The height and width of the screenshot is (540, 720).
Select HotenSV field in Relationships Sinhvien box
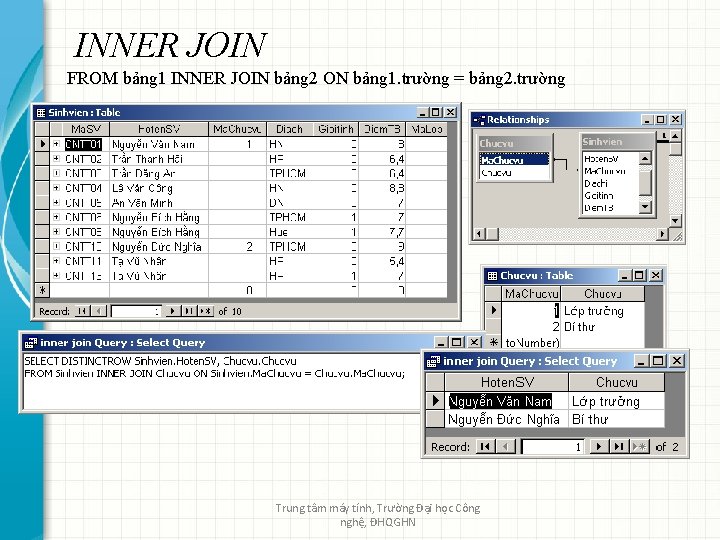point(610,159)
